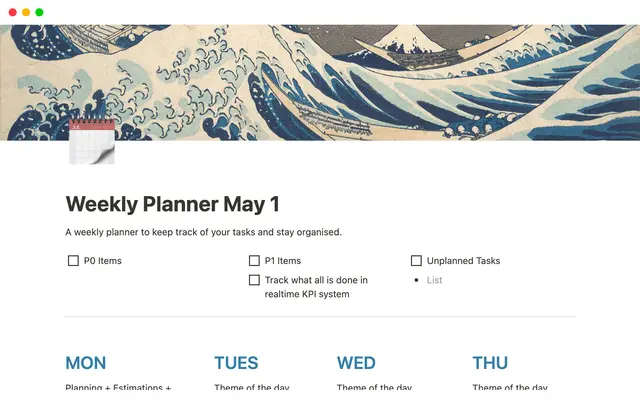Click the Unplanned Tasks label text
The height and width of the screenshot is (400, 640).
tap(463, 261)
